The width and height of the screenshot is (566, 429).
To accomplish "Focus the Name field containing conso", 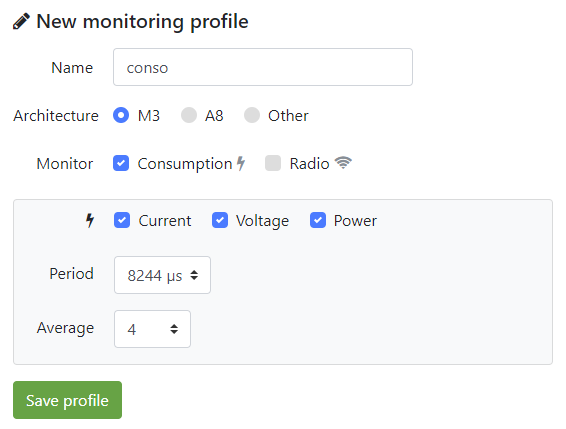I will coord(263,67).
